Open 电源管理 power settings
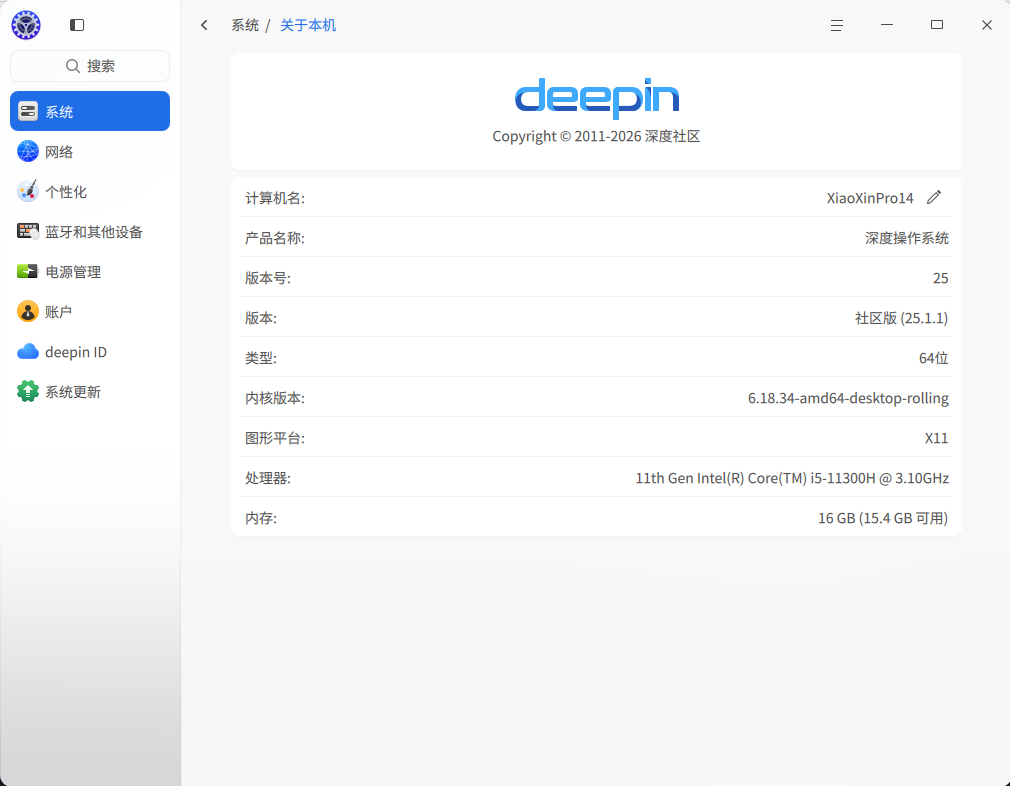Viewport: 1010px width, 786px height. click(90, 271)
